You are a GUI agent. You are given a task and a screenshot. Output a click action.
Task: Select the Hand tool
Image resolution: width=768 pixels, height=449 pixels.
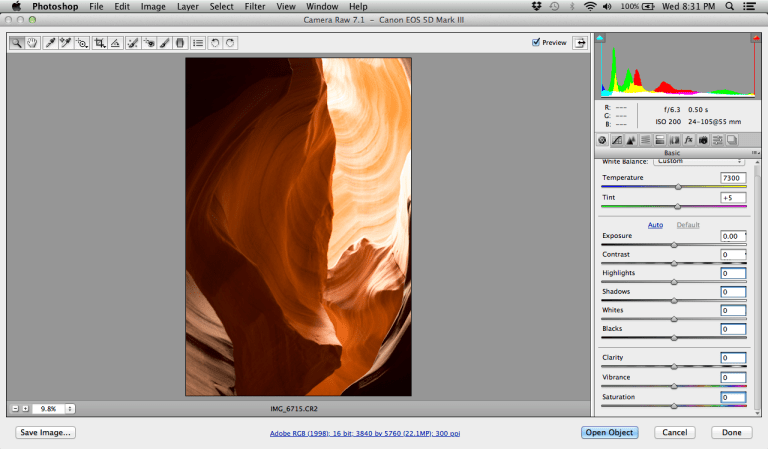(x=32, y=43)
